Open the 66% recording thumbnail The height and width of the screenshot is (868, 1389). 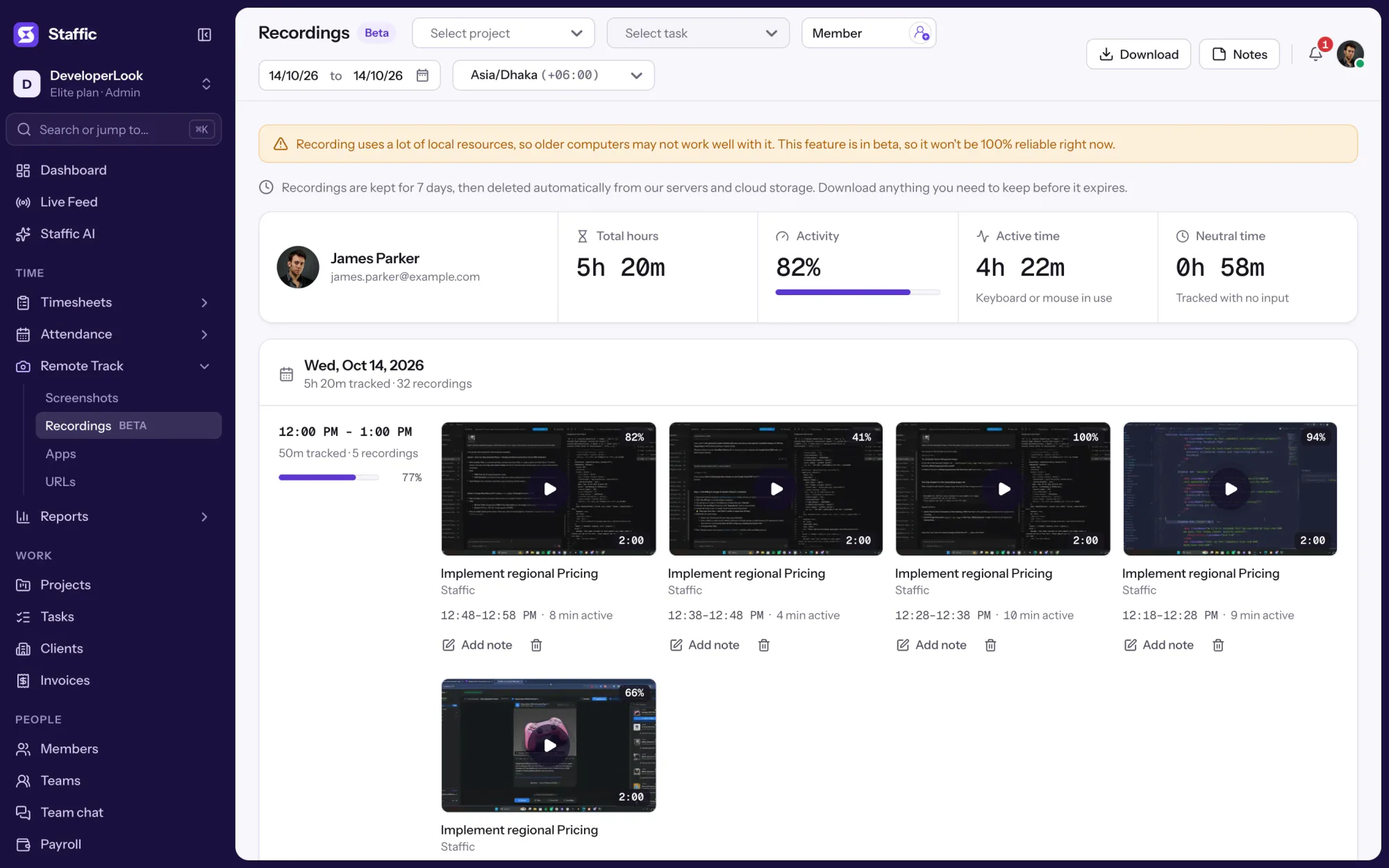coord(549,746)
